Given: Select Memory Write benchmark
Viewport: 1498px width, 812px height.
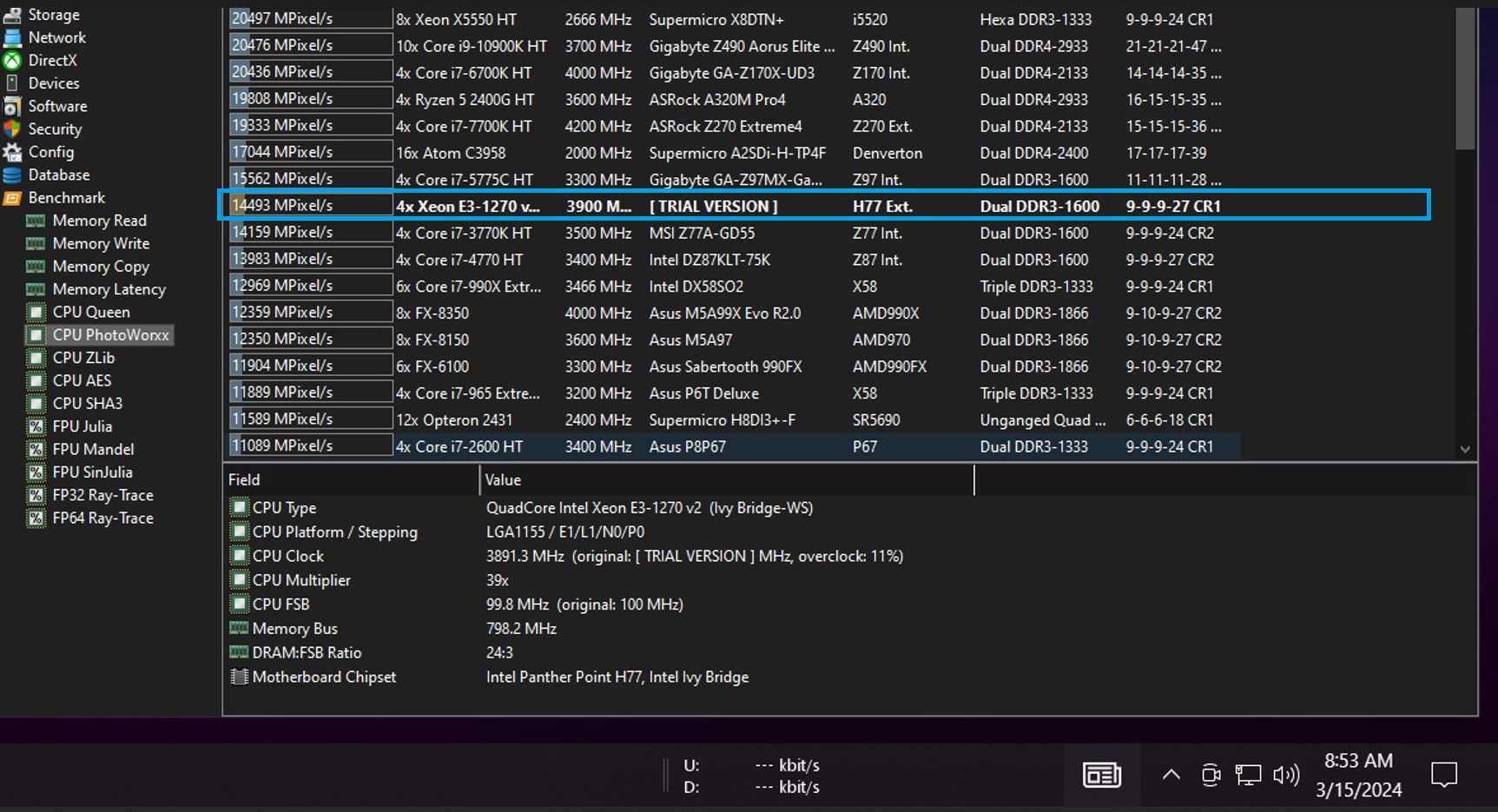Looking at the screenshot, I should tap(101, 243).
